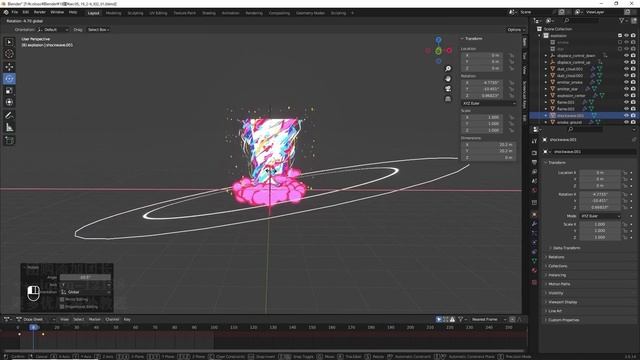Open the File menu
640x360 pixels.
click(x=15, y=12)
